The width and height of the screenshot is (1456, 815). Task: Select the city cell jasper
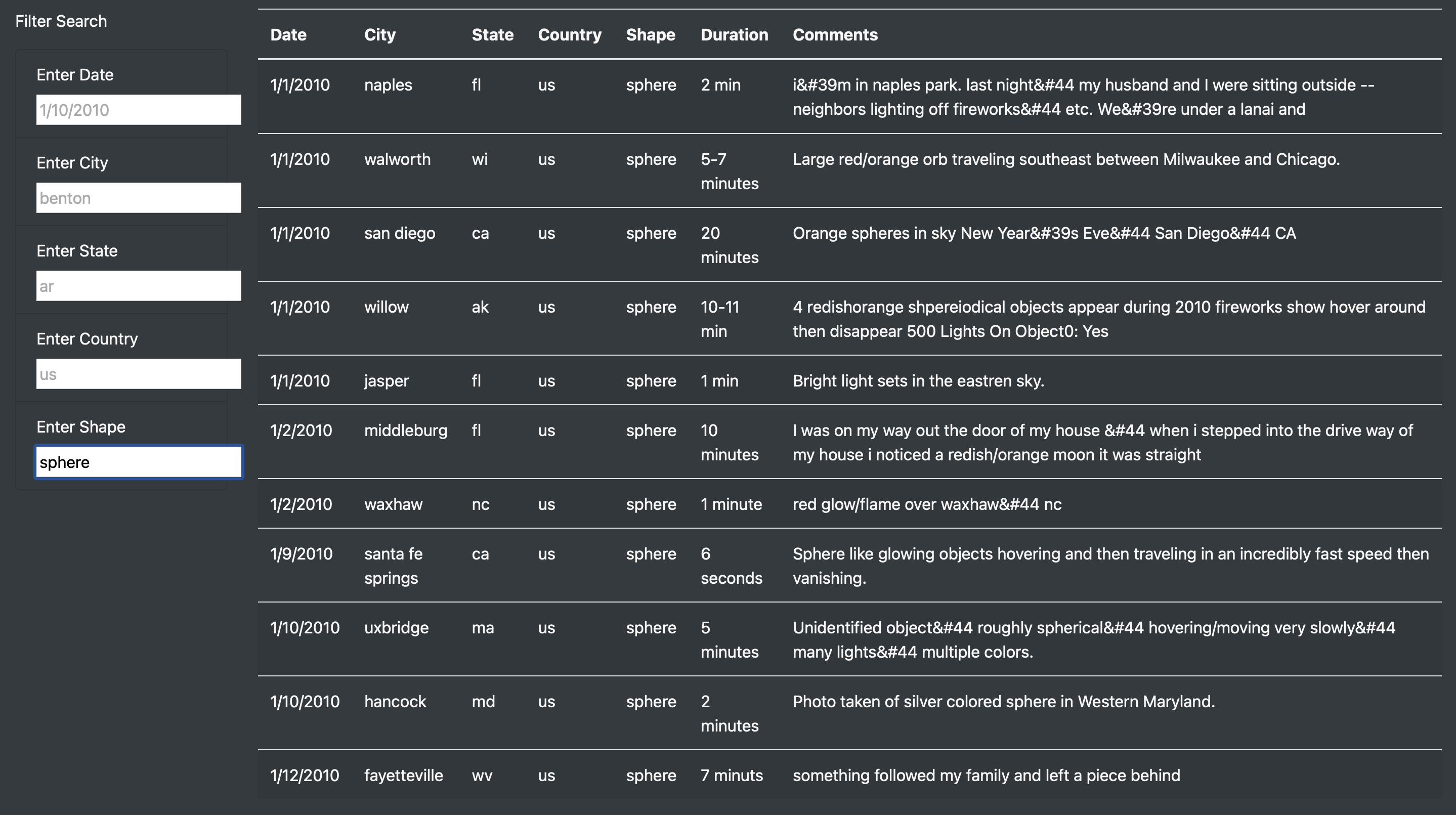point(386,381)
